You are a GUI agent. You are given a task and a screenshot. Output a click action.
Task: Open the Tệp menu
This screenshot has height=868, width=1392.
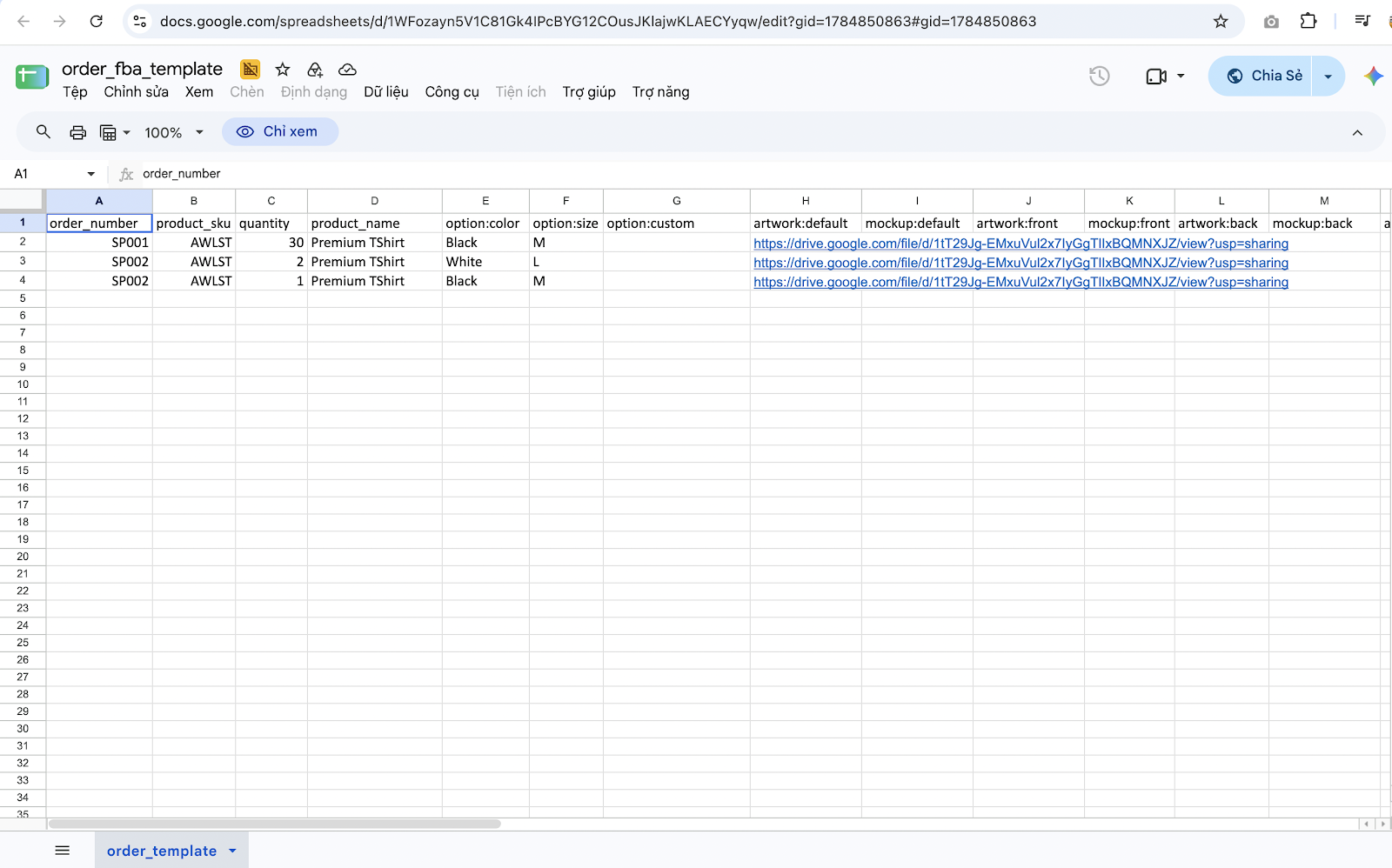[75, 92]
